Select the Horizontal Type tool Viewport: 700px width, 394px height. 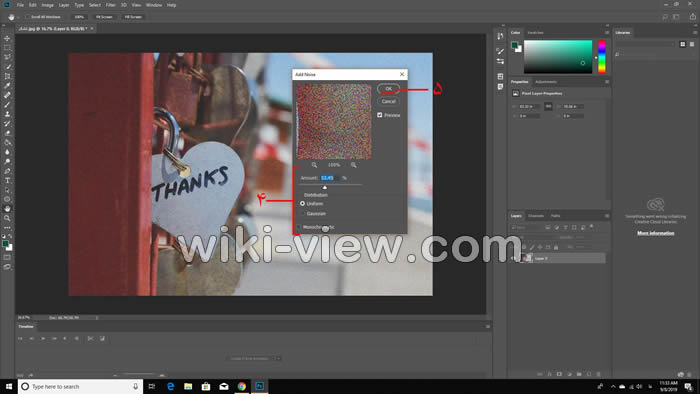pyautogui.click(x=7, y=180)
